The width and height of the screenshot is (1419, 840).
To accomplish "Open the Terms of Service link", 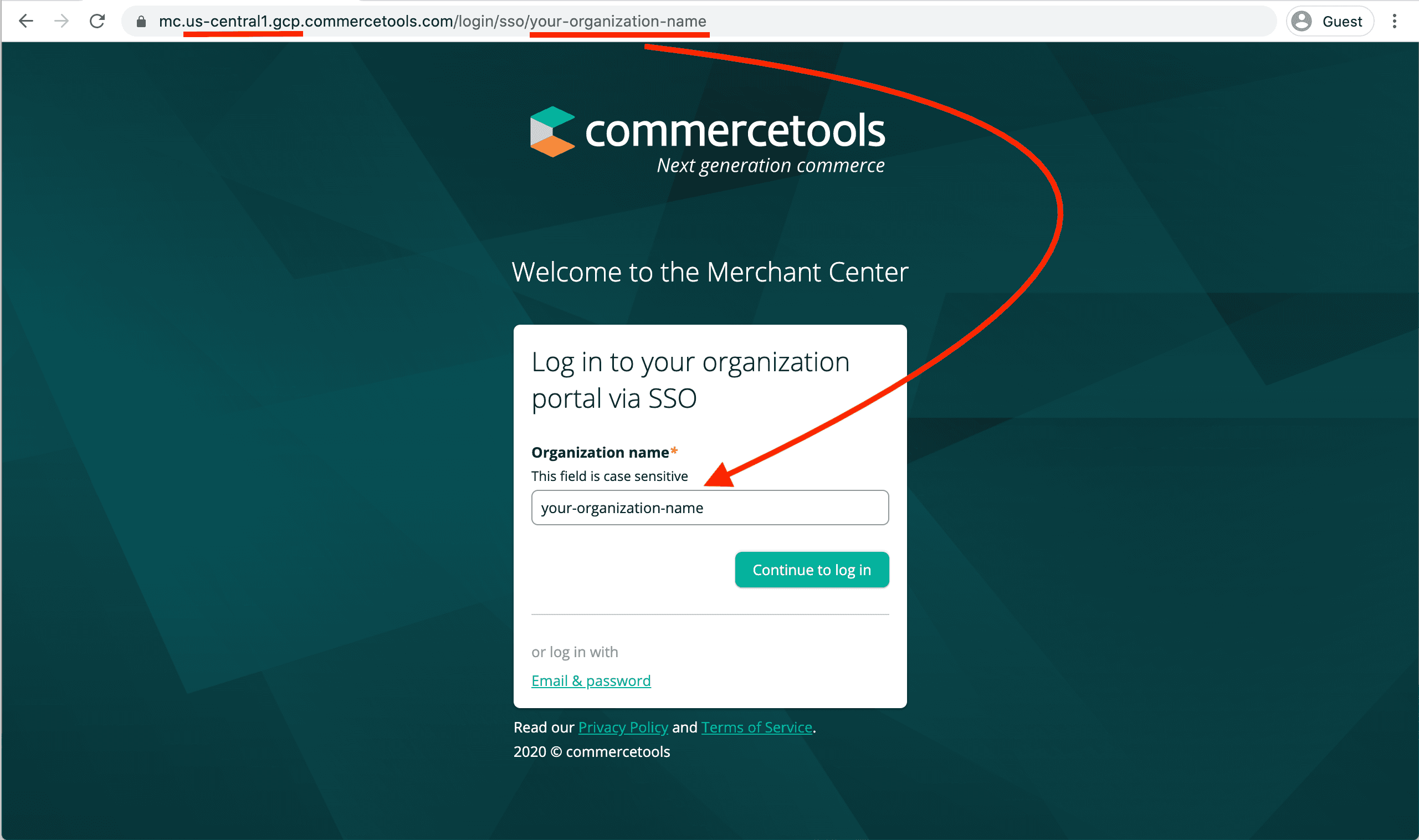I will tap(757, 728).
